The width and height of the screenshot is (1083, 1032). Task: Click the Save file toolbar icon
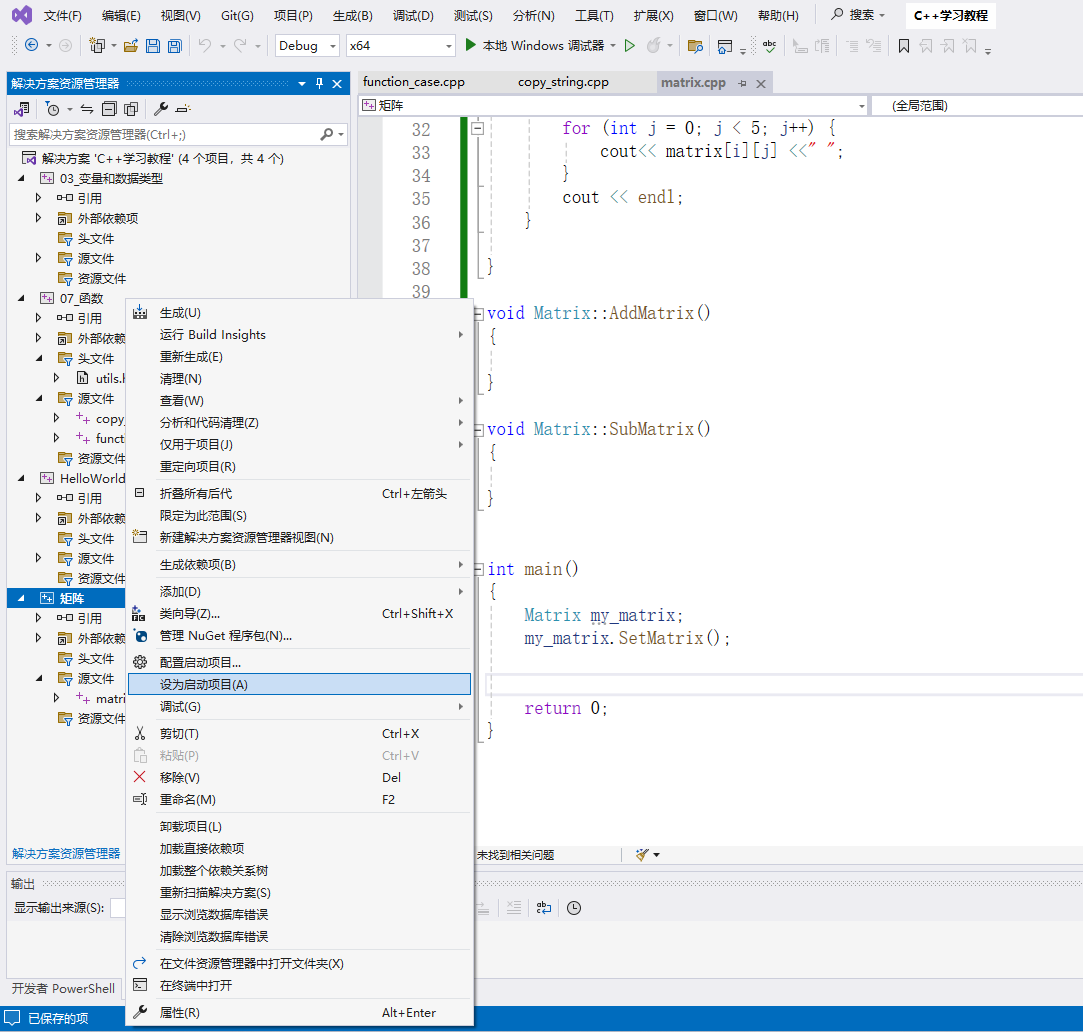153,46
